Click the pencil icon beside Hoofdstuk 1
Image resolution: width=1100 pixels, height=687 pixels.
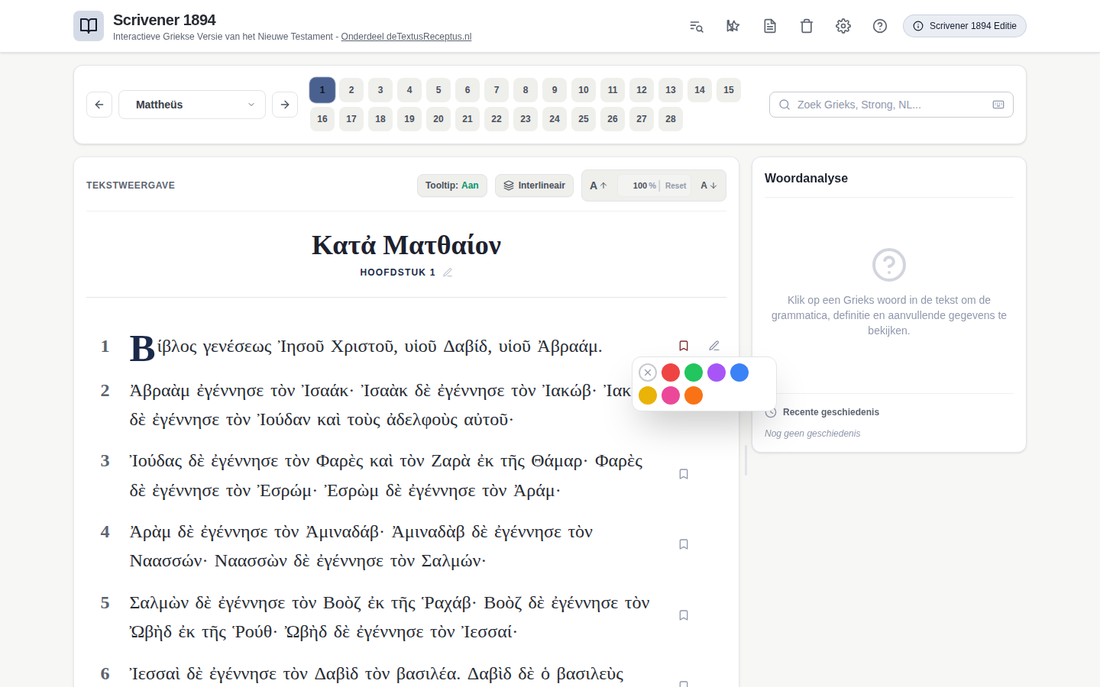click(x=448, y=272)
